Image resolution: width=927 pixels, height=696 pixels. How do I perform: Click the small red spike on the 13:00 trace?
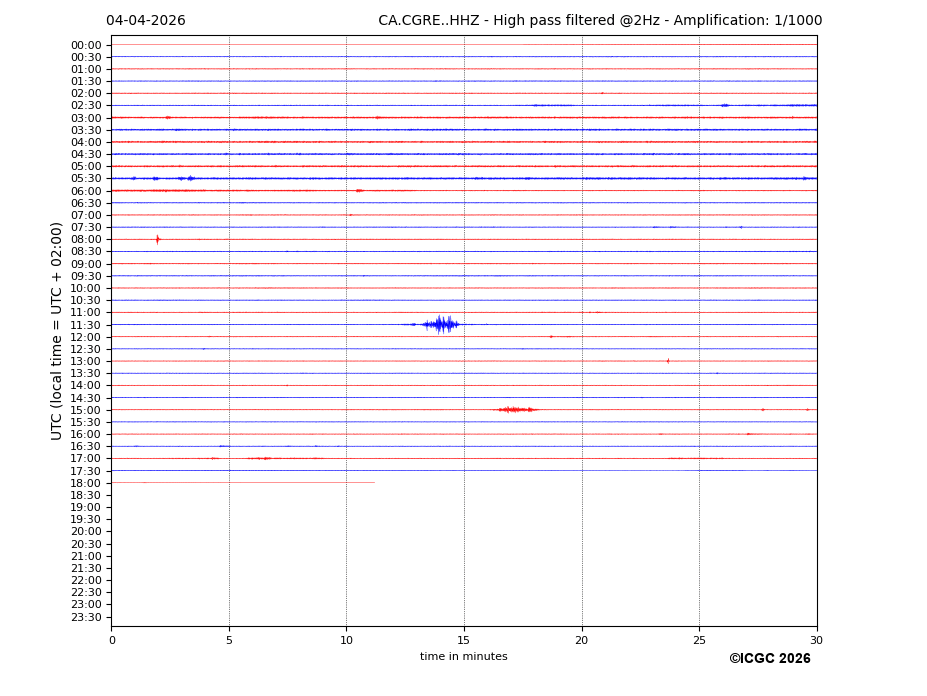(x=668, y=361)
